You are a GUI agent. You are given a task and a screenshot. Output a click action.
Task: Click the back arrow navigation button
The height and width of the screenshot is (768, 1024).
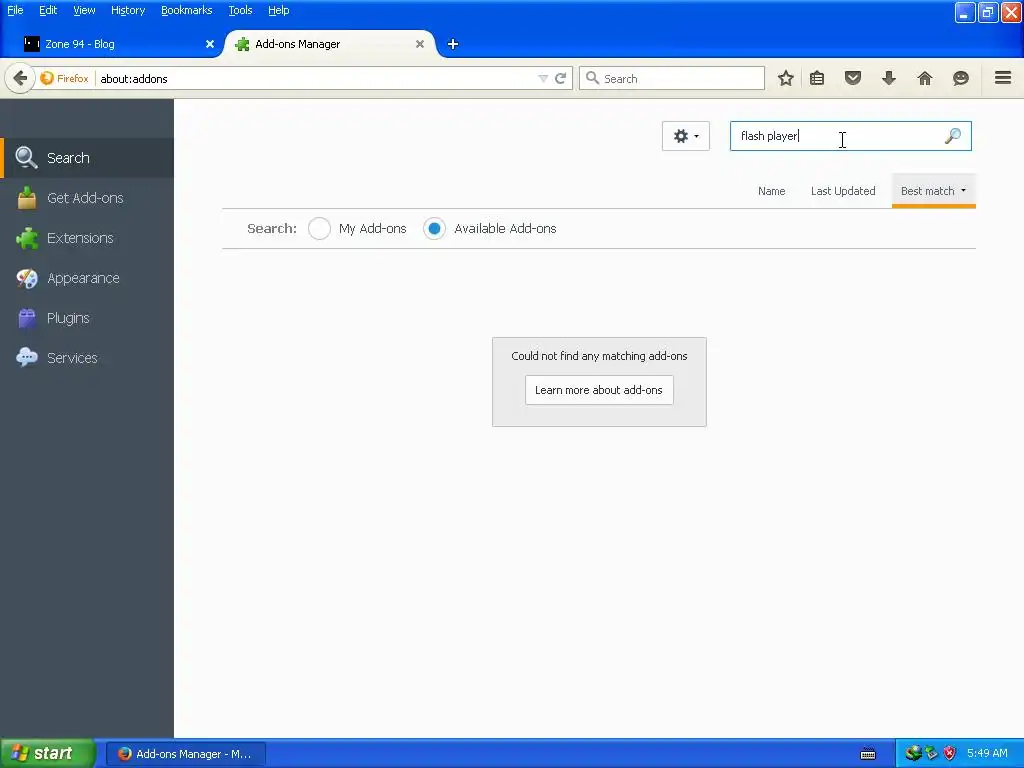pyautogui.click(x=20, y=78)
